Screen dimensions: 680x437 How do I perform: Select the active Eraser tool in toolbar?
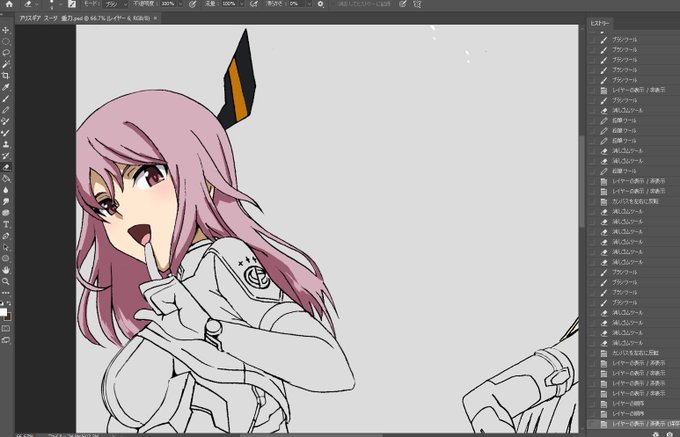tap(6, 167)
